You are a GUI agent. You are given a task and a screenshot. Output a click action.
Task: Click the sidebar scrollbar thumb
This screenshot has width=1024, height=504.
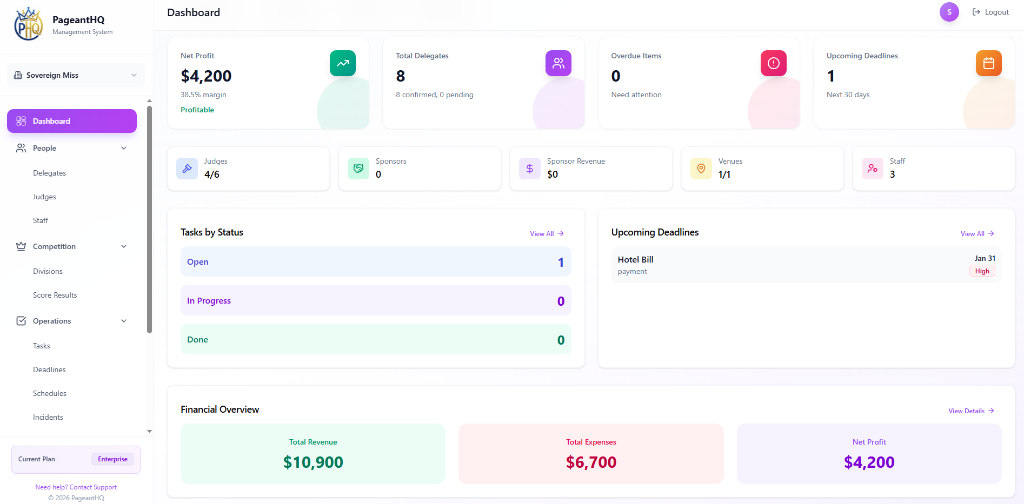click(x=150, y=219)
